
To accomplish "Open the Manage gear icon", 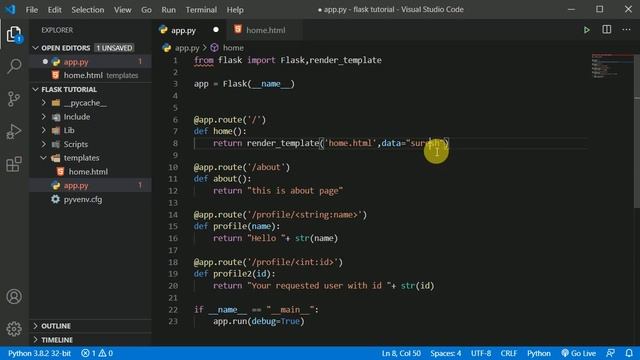I will [x=14, y=329].
